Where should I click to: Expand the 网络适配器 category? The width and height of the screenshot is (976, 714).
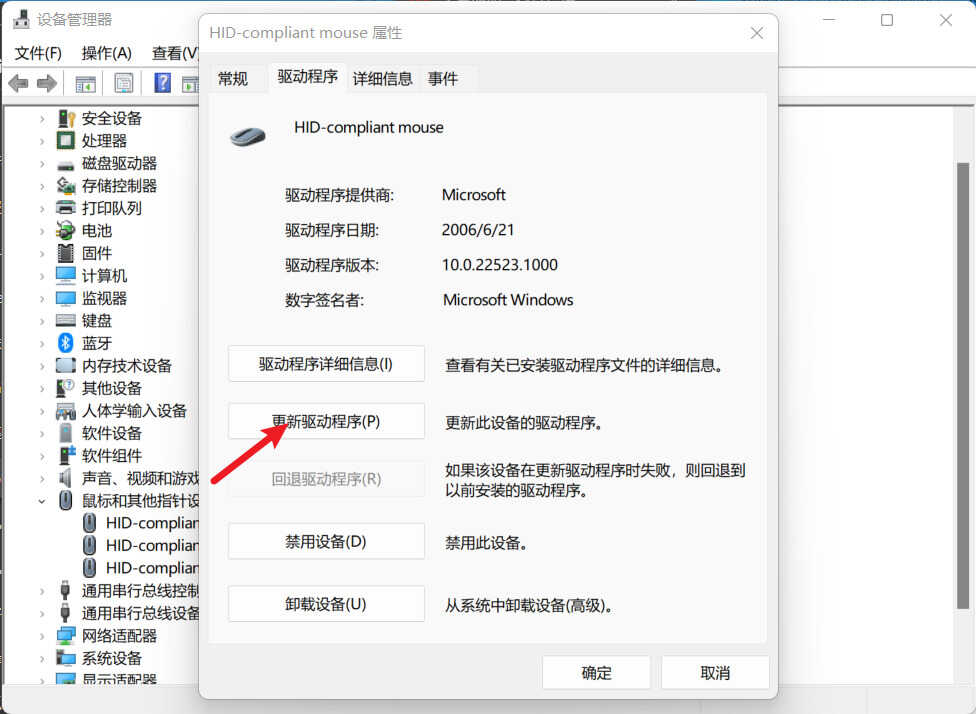tap(42, 636)
